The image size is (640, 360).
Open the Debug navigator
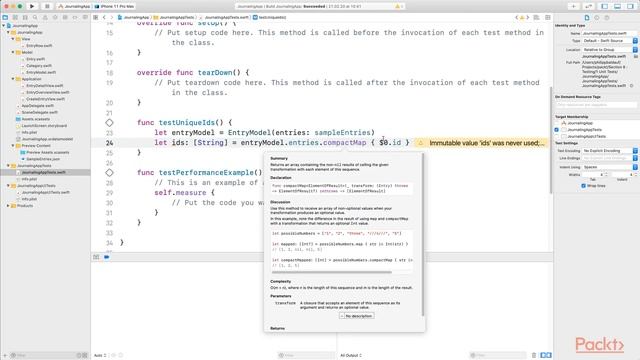pos(65,18)
